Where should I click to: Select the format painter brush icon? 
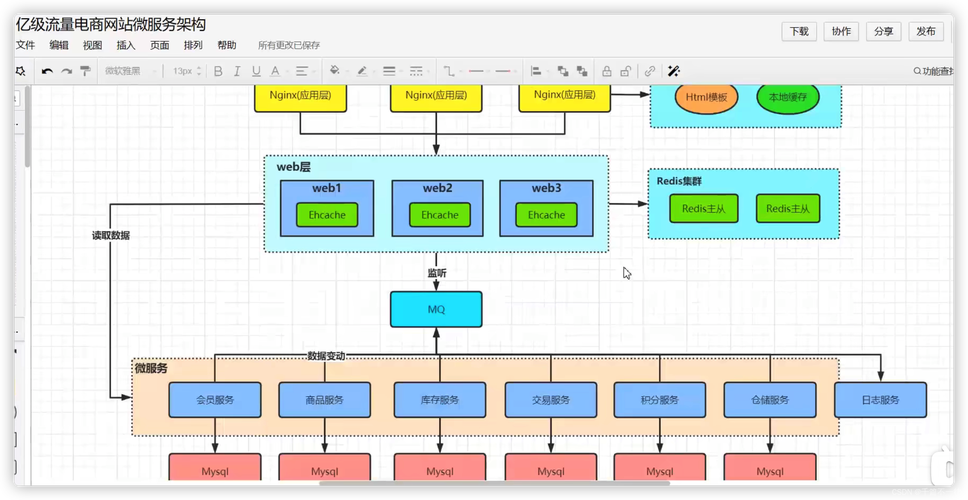click(85, 72)
